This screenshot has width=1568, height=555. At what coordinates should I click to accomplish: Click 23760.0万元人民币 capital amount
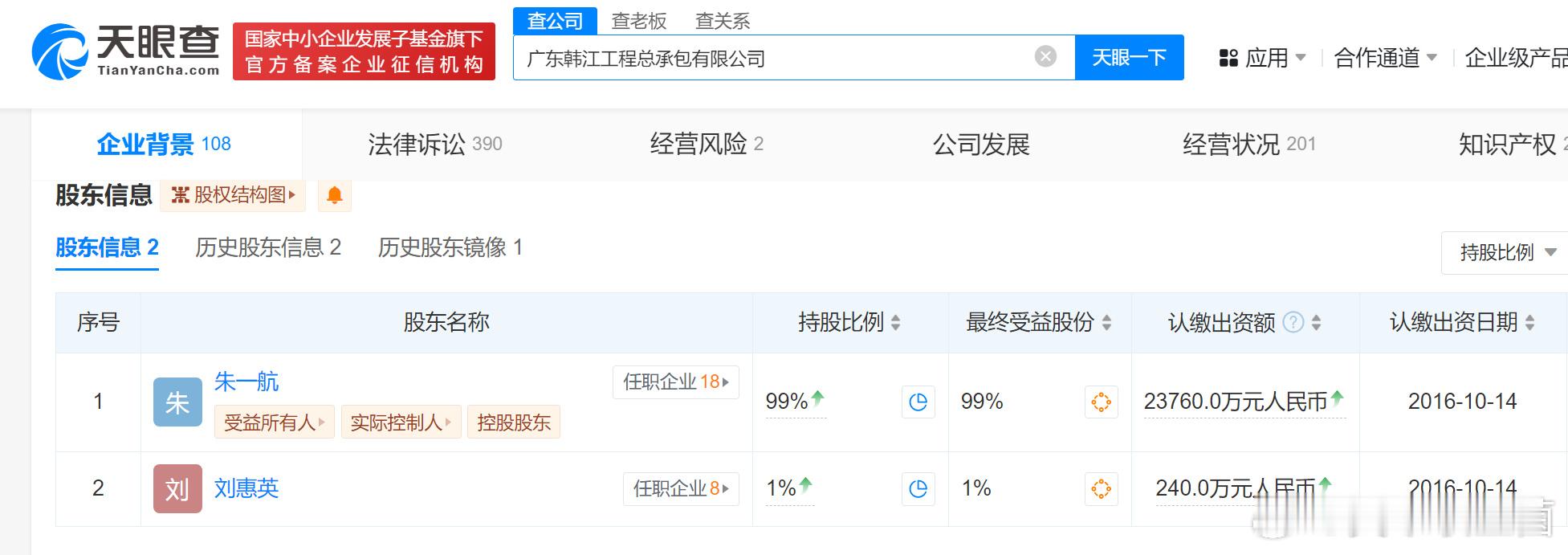click(x=1244, y=401)
